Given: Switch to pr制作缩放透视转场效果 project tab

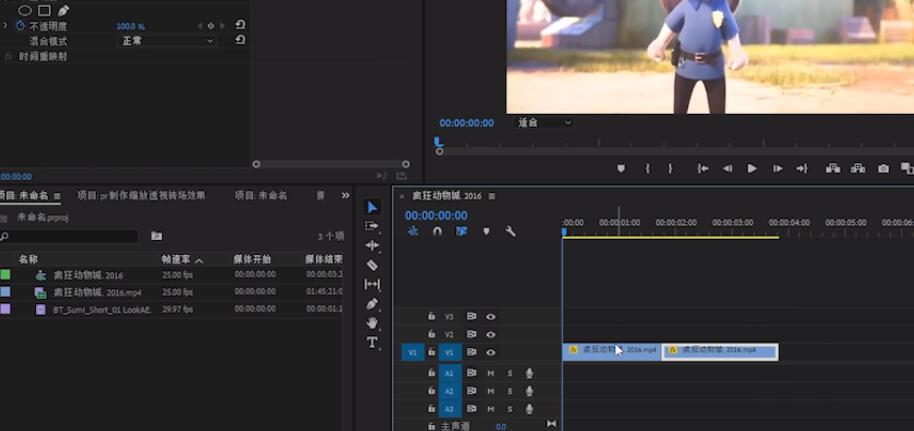Looking at the screenshot, I should click(x=141, y=196).
